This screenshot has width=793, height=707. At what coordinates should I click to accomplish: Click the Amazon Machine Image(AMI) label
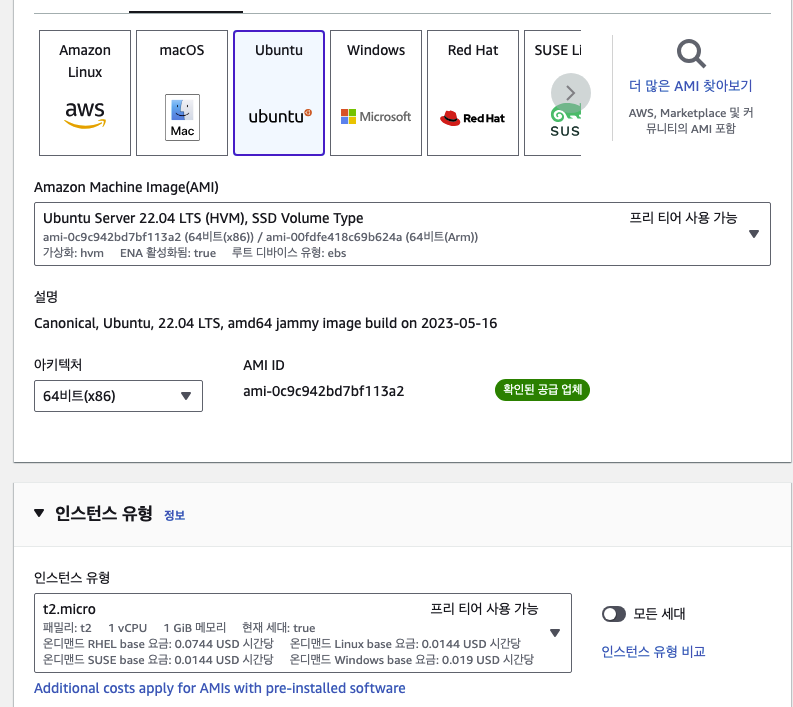[x=126, y=188]
